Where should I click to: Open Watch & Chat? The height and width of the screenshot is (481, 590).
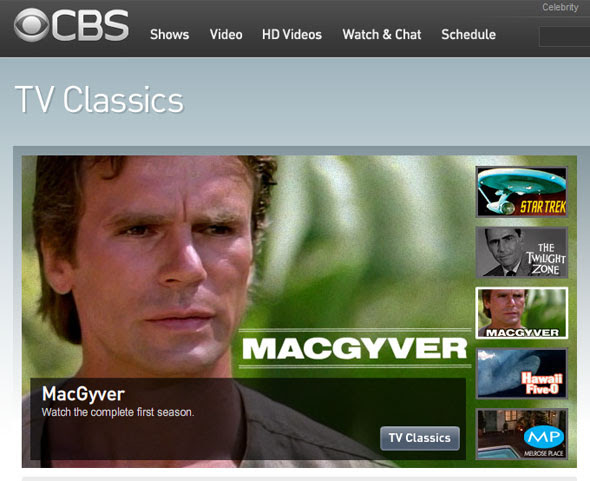click(x=382, y=35)
